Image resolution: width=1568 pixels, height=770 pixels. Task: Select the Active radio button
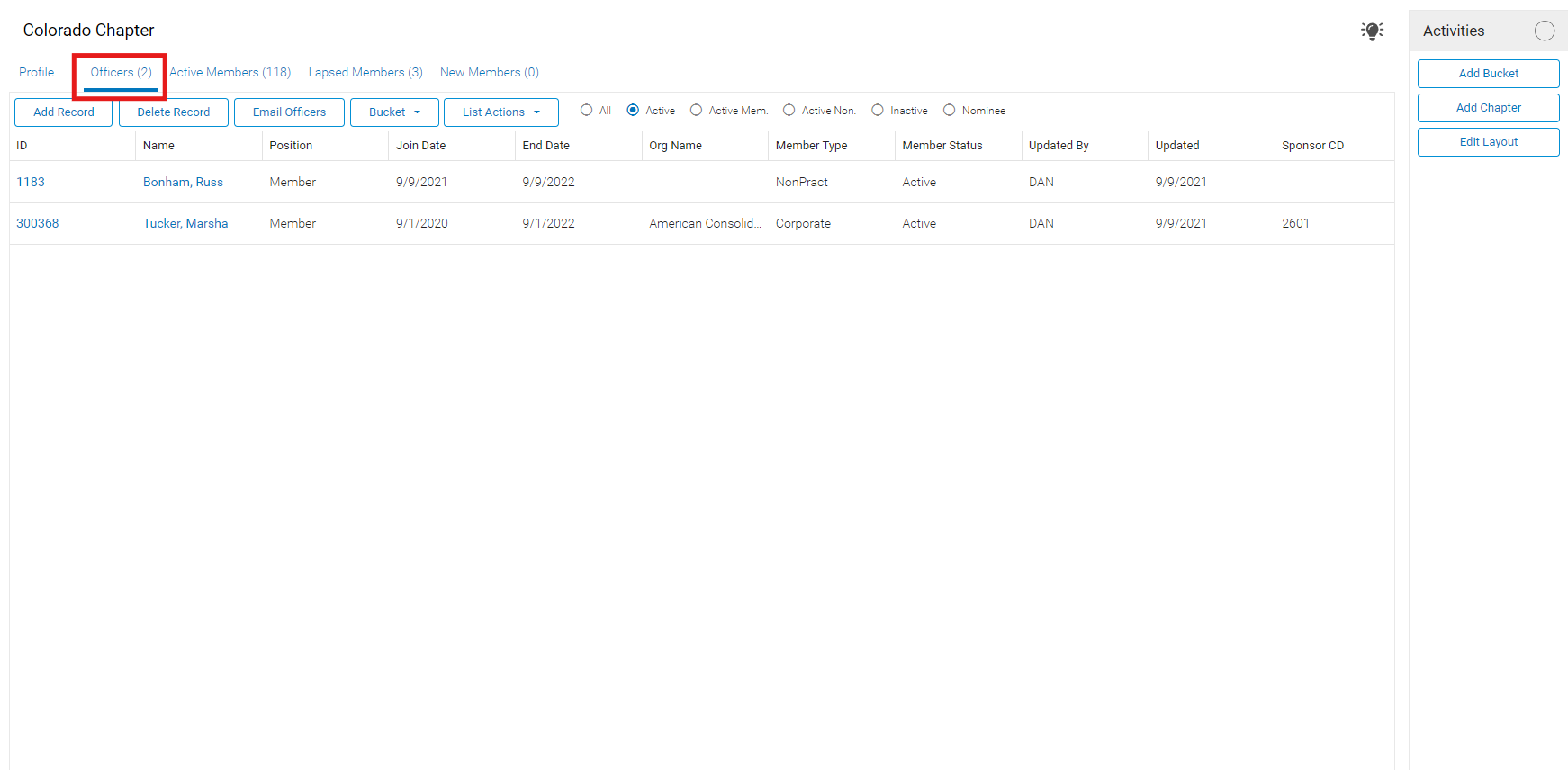634,111
